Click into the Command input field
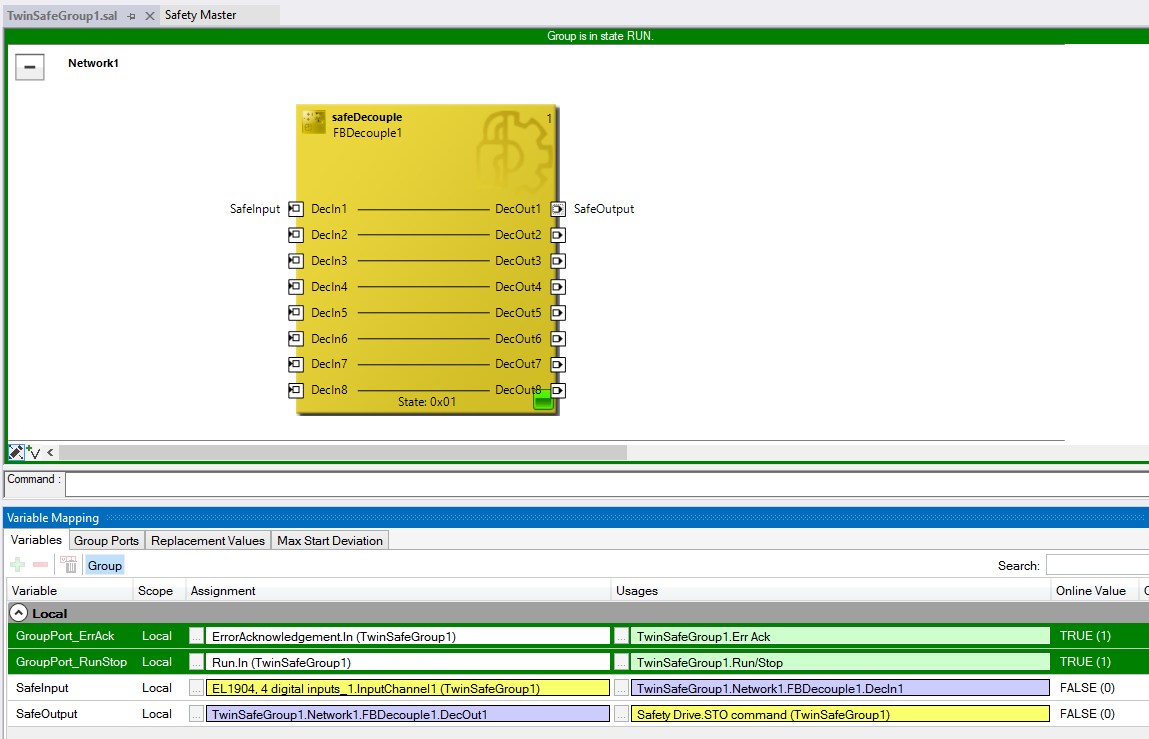 600,483
